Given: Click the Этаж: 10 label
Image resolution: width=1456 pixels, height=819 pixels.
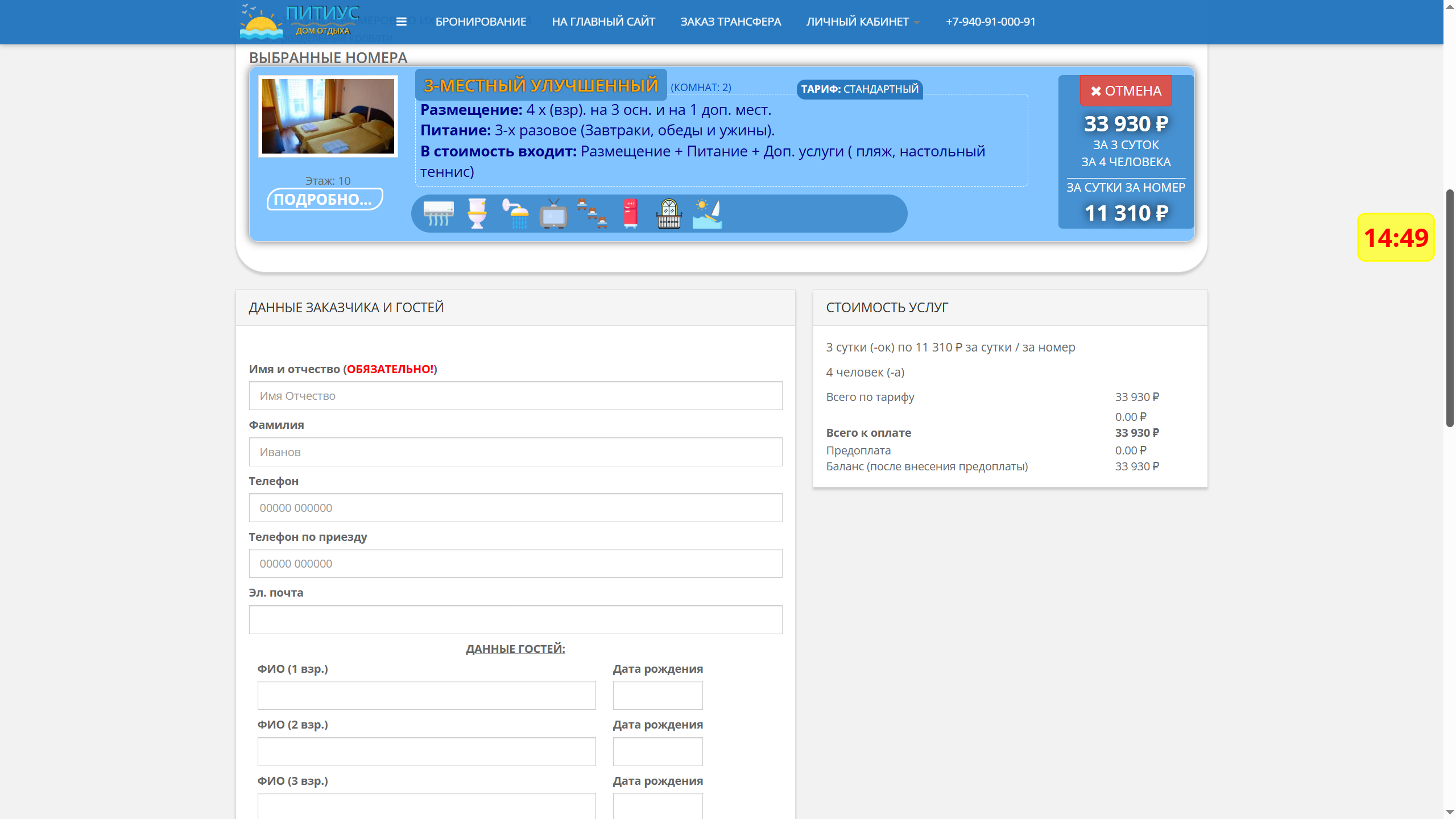Looking at the screenshot, I should click(x=328, y=181).
